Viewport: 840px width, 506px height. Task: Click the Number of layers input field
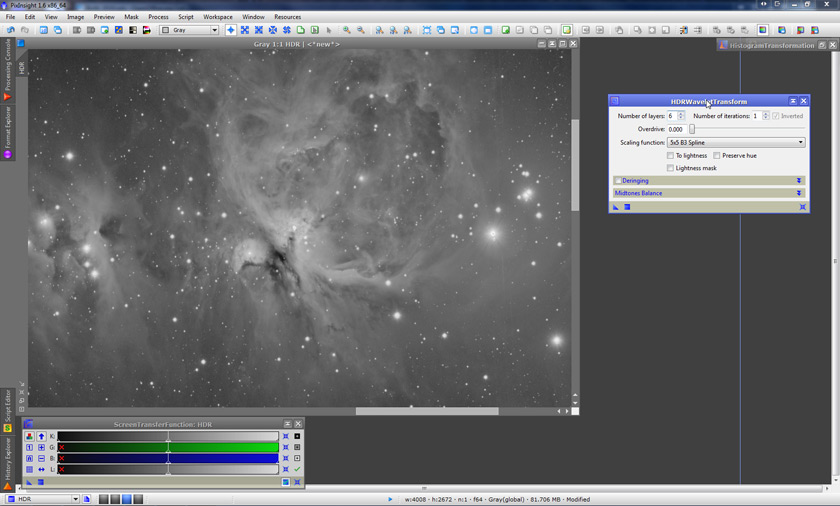point(673,116)
